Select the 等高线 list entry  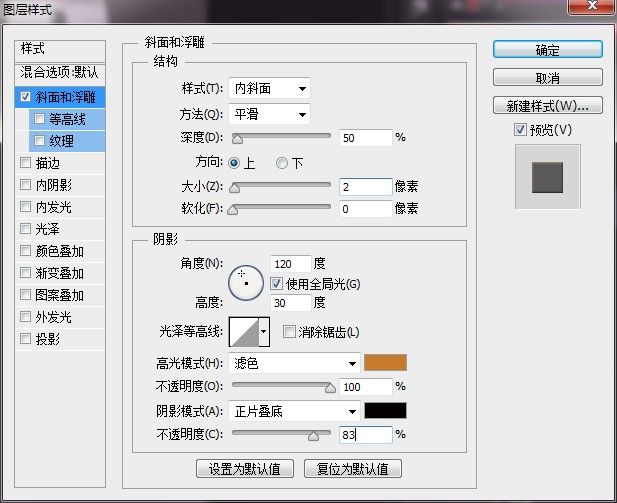pos(67,119)
